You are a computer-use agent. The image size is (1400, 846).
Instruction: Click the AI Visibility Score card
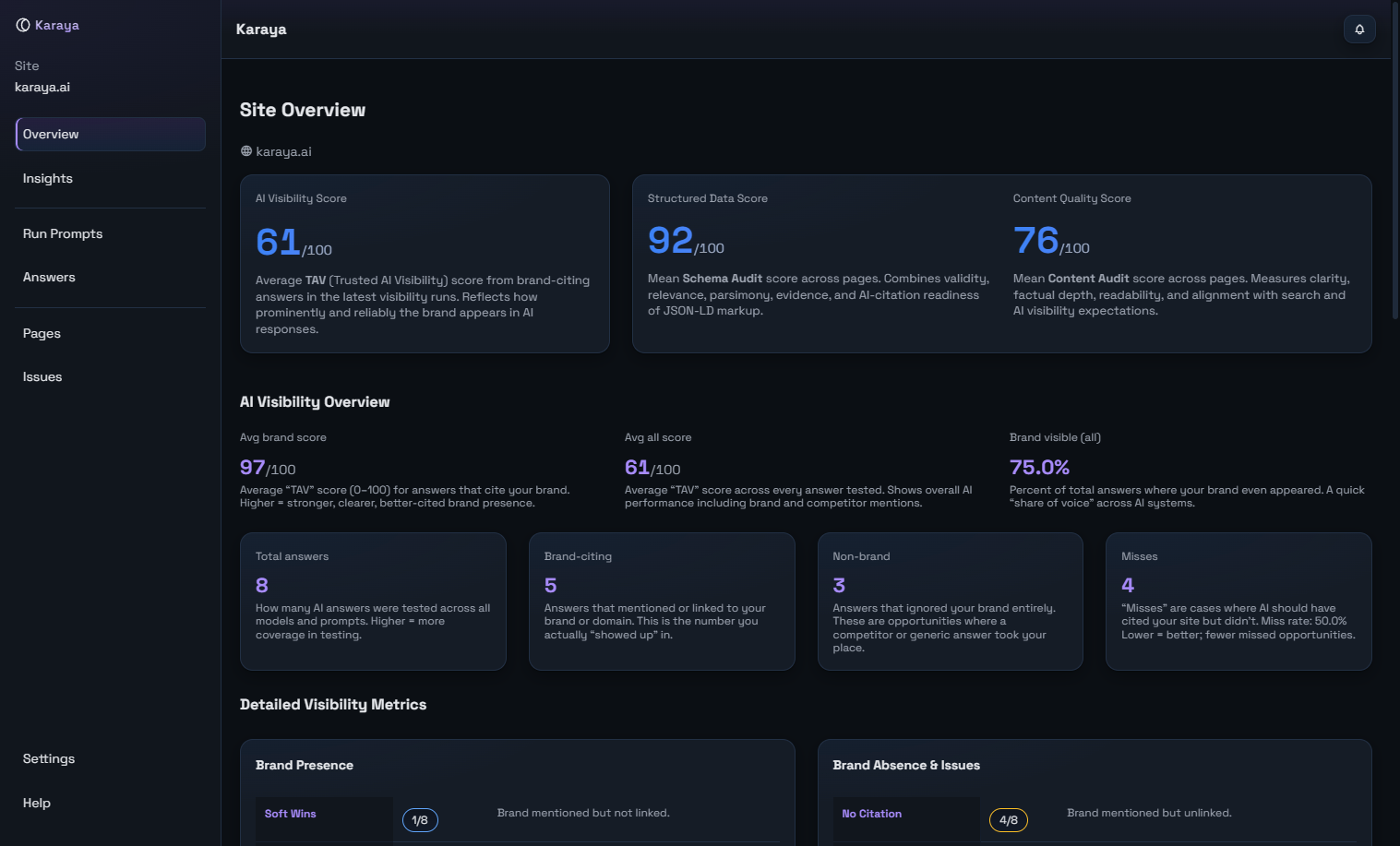click(425, 264)
